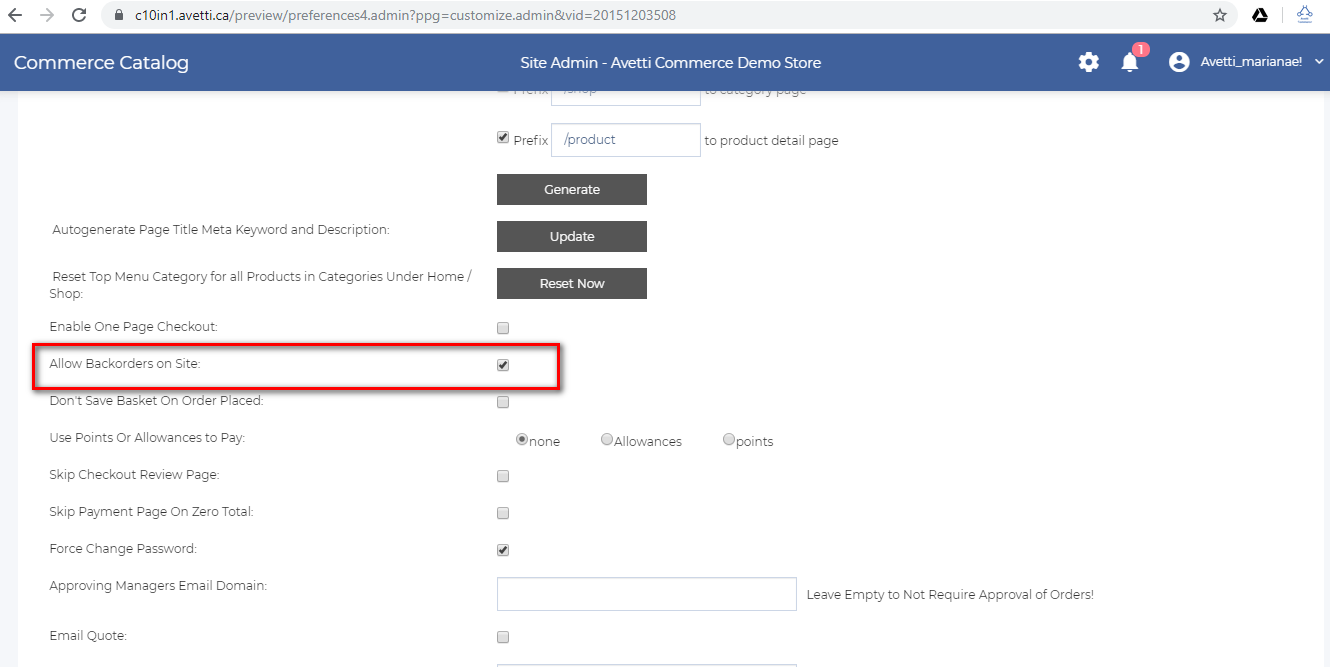
Task: Expand the Avetti_marianae! account menu arrow
Action: pos(1319,62)
